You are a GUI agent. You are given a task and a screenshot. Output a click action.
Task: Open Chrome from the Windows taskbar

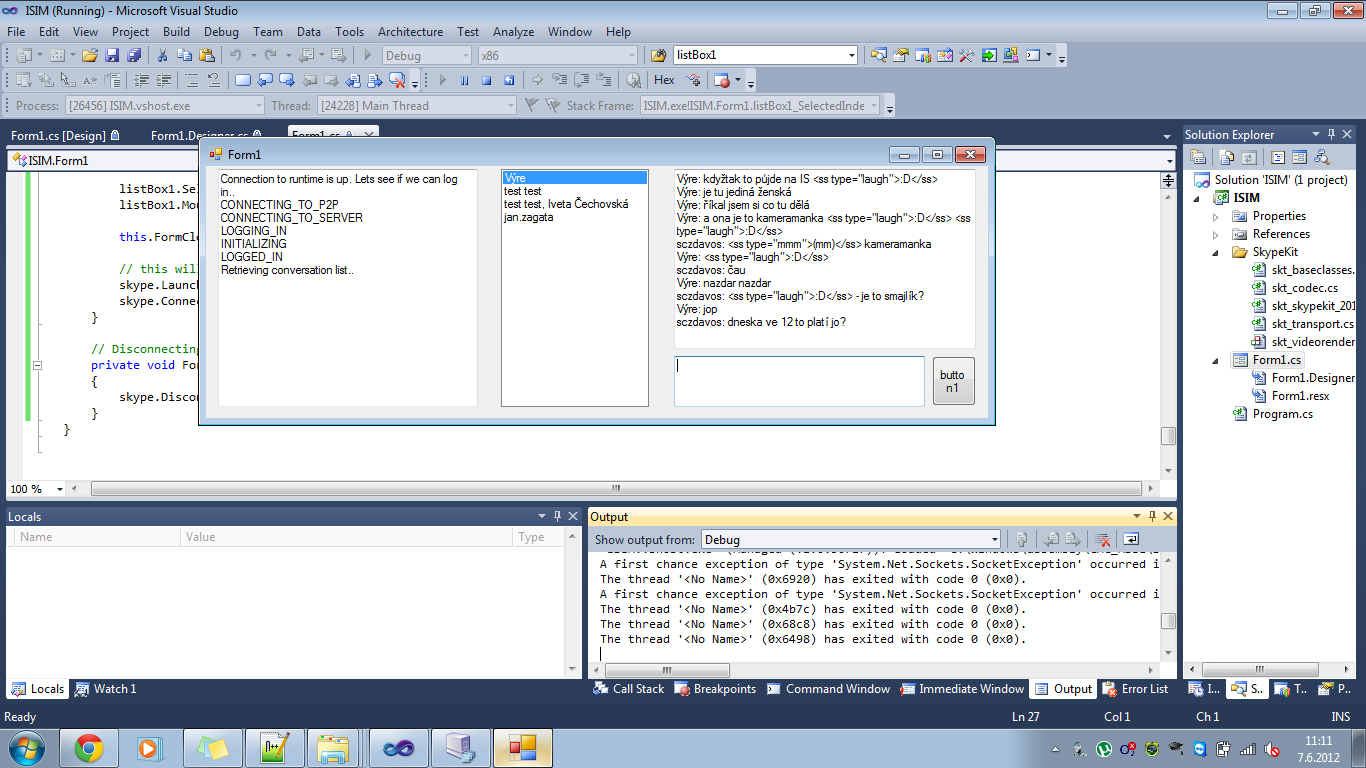coord(89,747)
